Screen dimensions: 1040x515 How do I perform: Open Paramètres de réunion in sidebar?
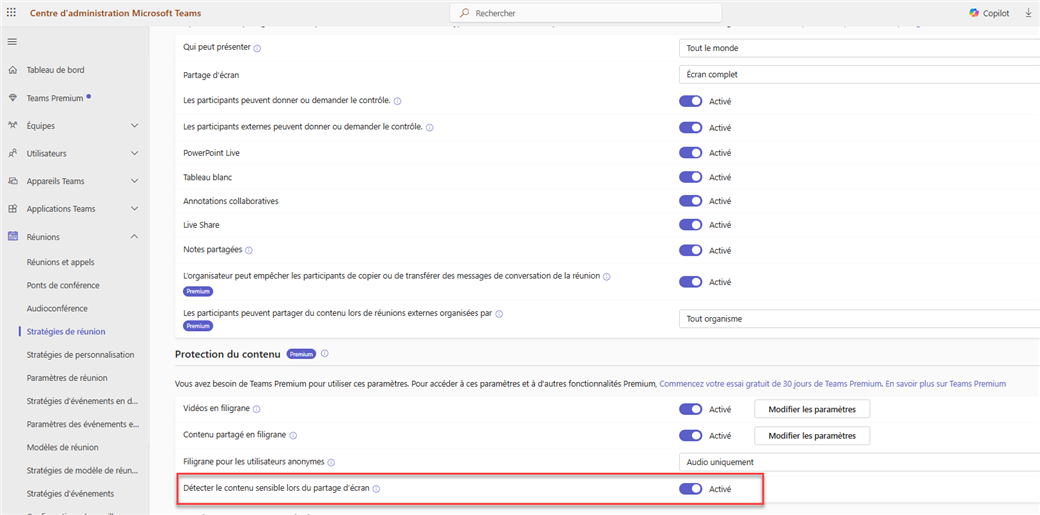click(x=67, y=378)
